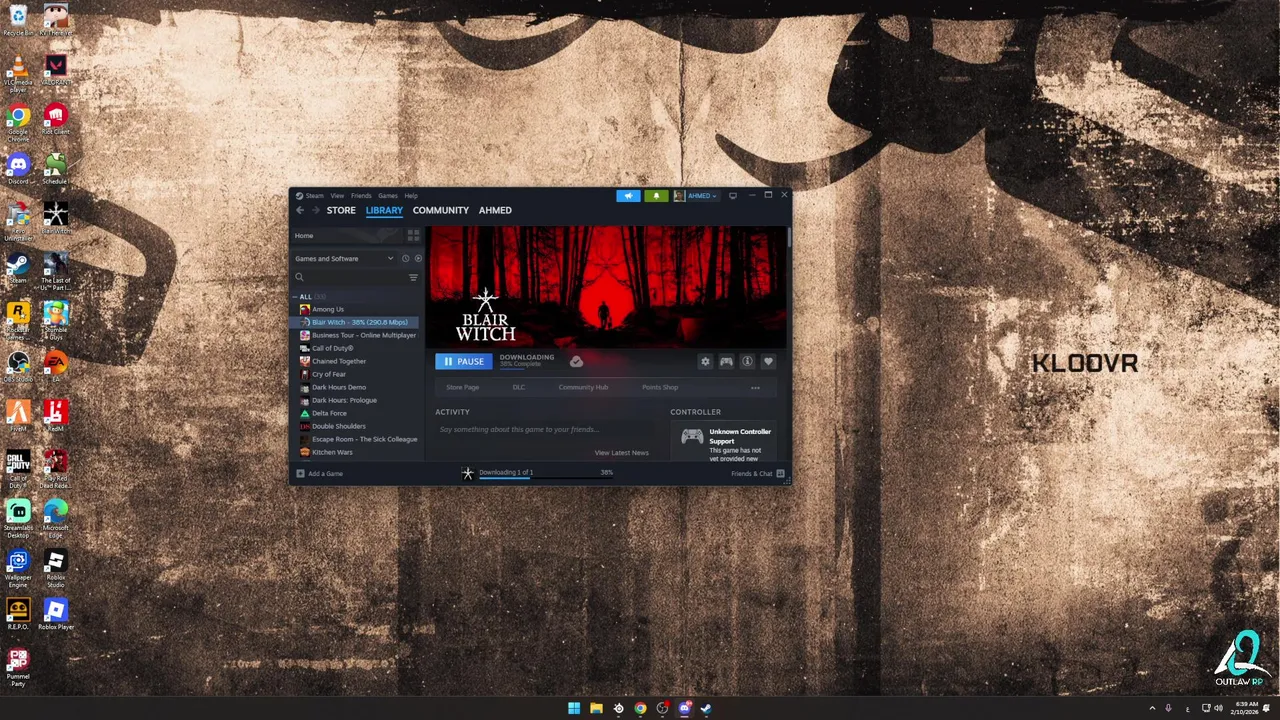Click View Latest News

tap(621, 453)
